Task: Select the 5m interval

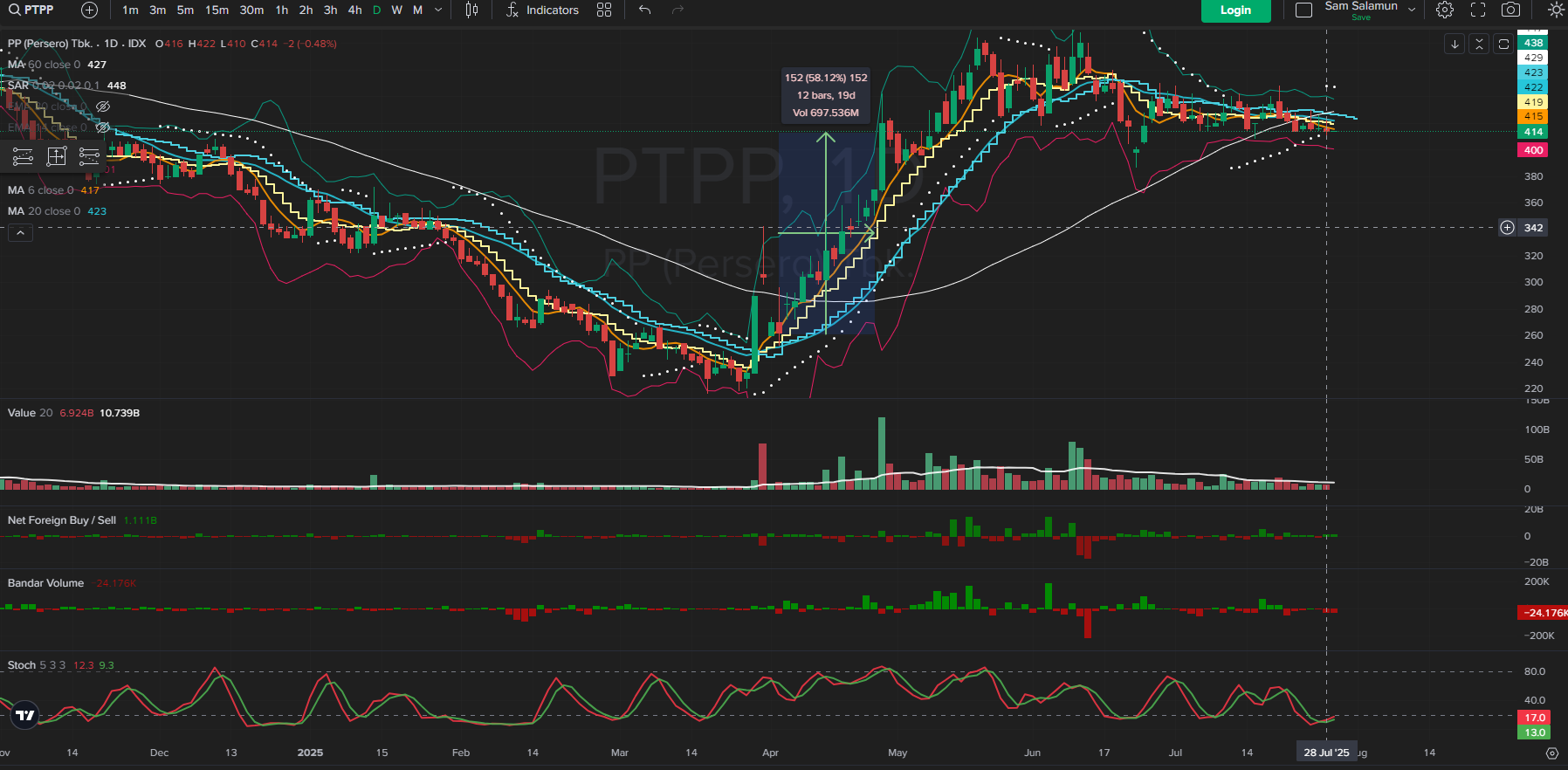Action: tap(185, 10)
